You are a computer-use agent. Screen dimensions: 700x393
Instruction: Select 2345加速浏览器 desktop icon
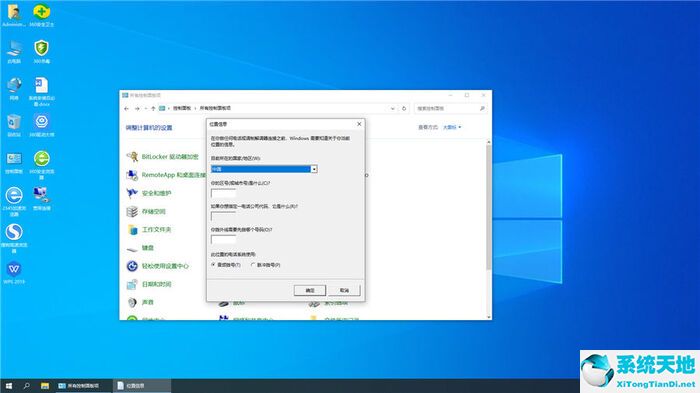pyautogui.click(x=14, y=202)
